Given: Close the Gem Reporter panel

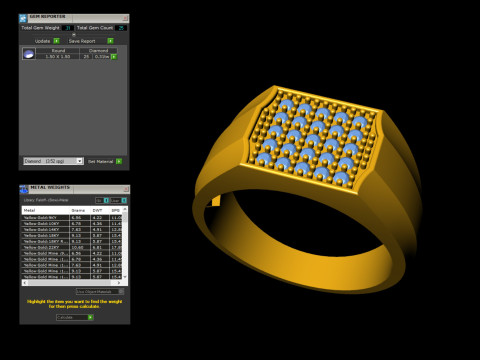Looking at the screenshot, I should coord(125,18).
